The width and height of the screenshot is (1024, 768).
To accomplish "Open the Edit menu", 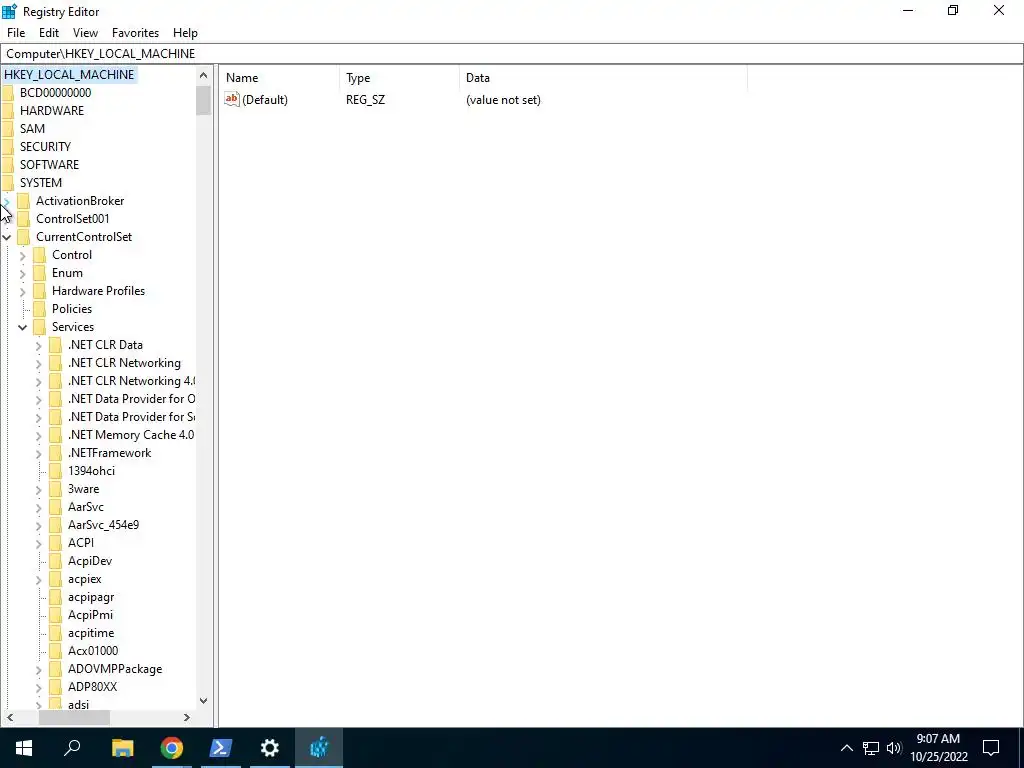I will point(49,33).
